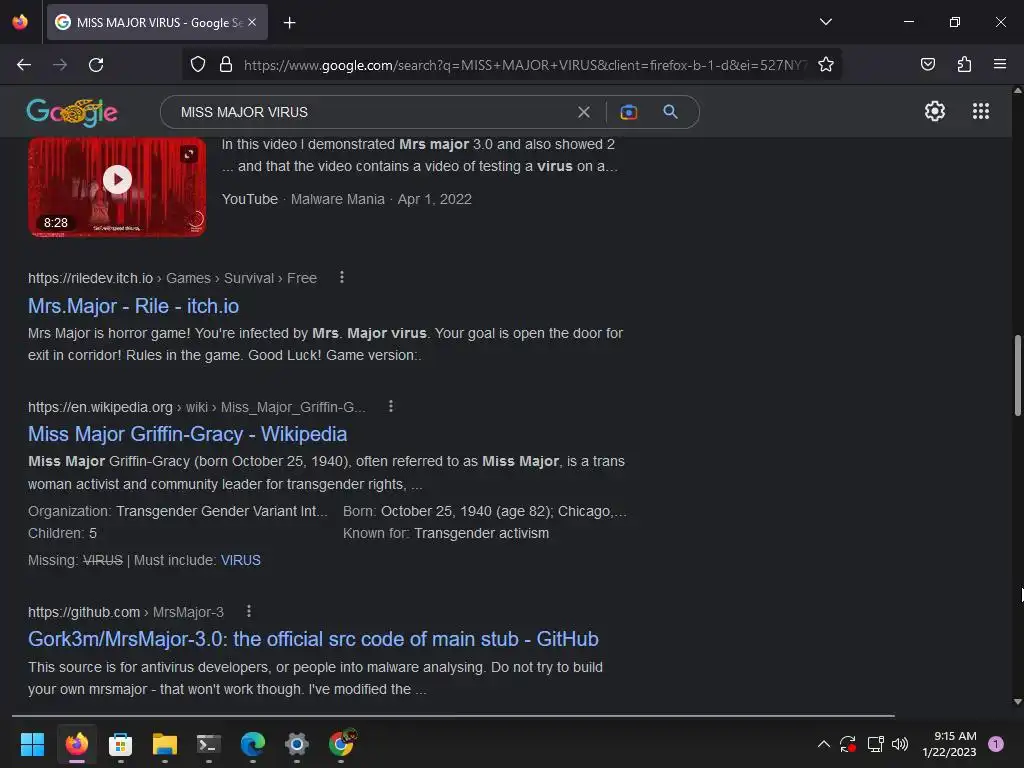Open more options for GitHub result
Screen dimensions: 1024x768
(248, 611)
